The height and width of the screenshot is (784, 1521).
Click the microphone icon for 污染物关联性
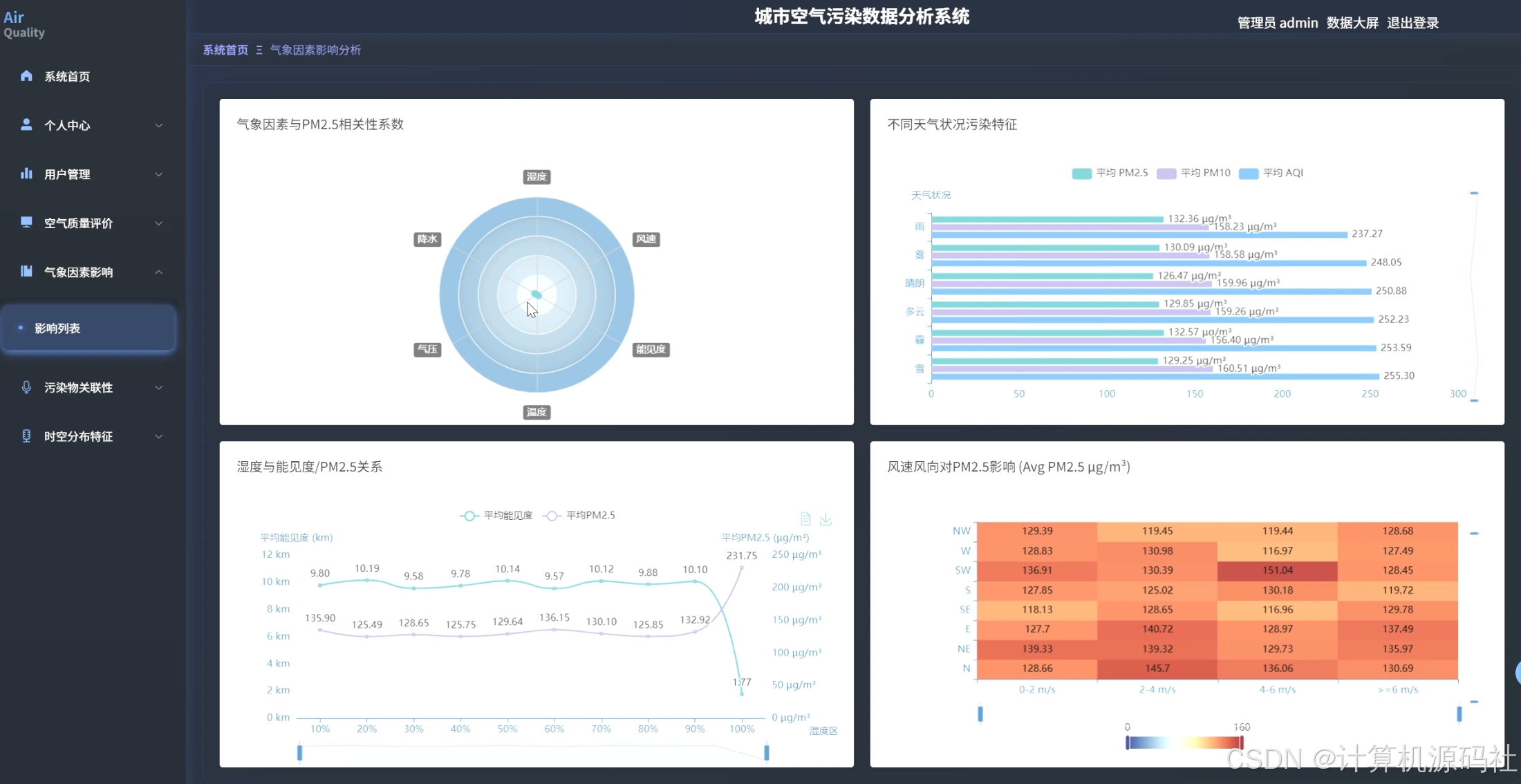point(26,387)
